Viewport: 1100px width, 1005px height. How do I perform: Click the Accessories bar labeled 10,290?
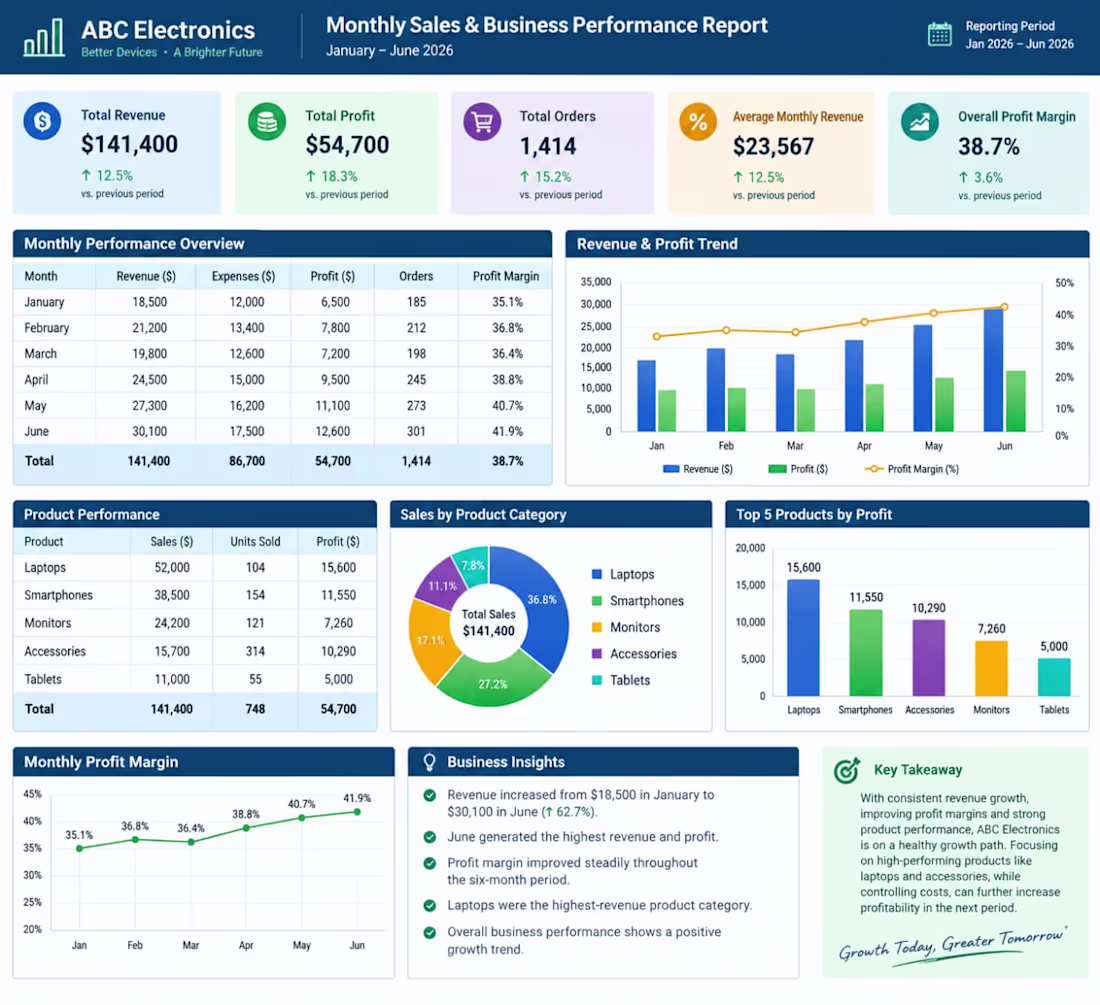pos(928,657)
